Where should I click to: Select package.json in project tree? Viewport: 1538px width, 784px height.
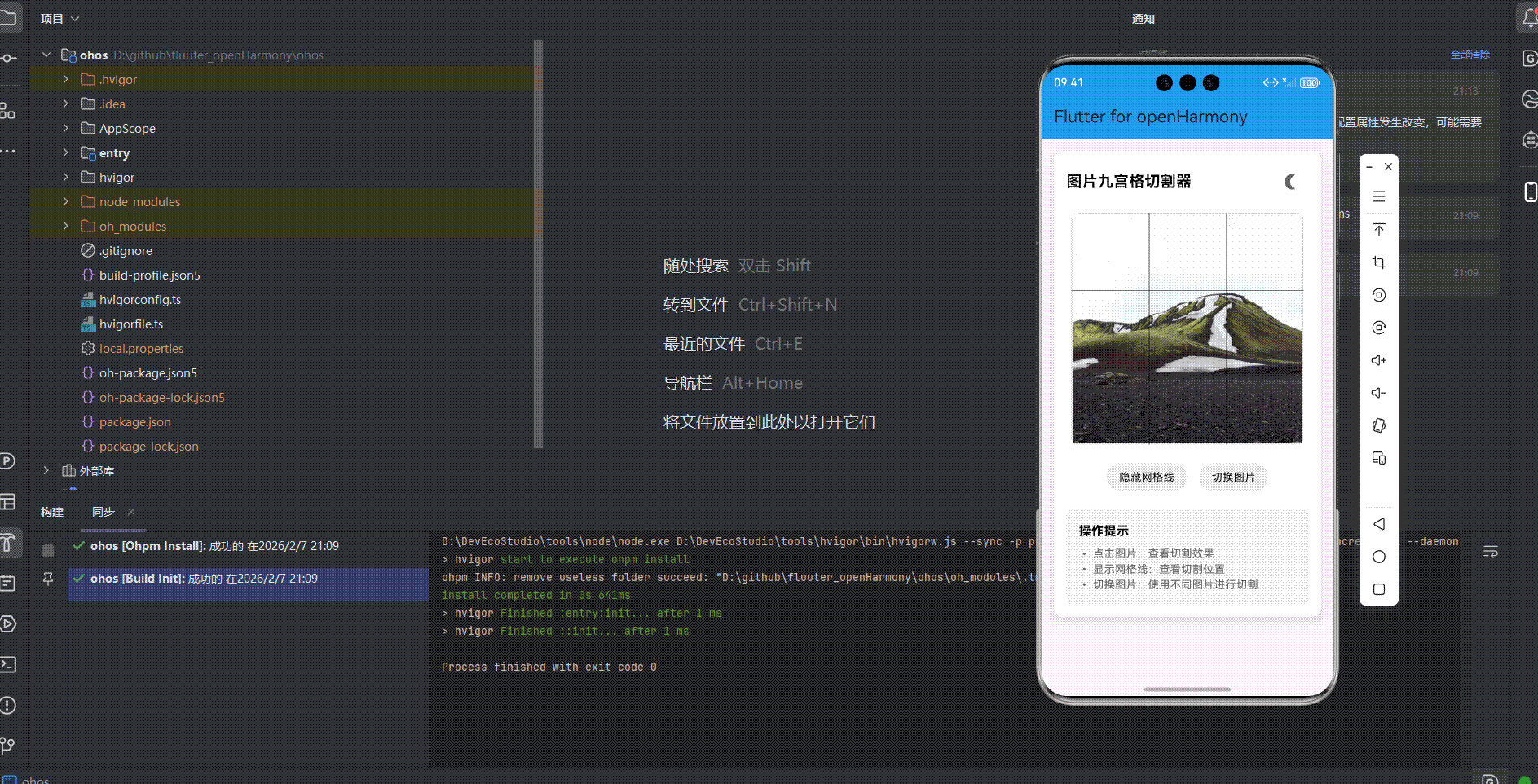pos(135,422)
